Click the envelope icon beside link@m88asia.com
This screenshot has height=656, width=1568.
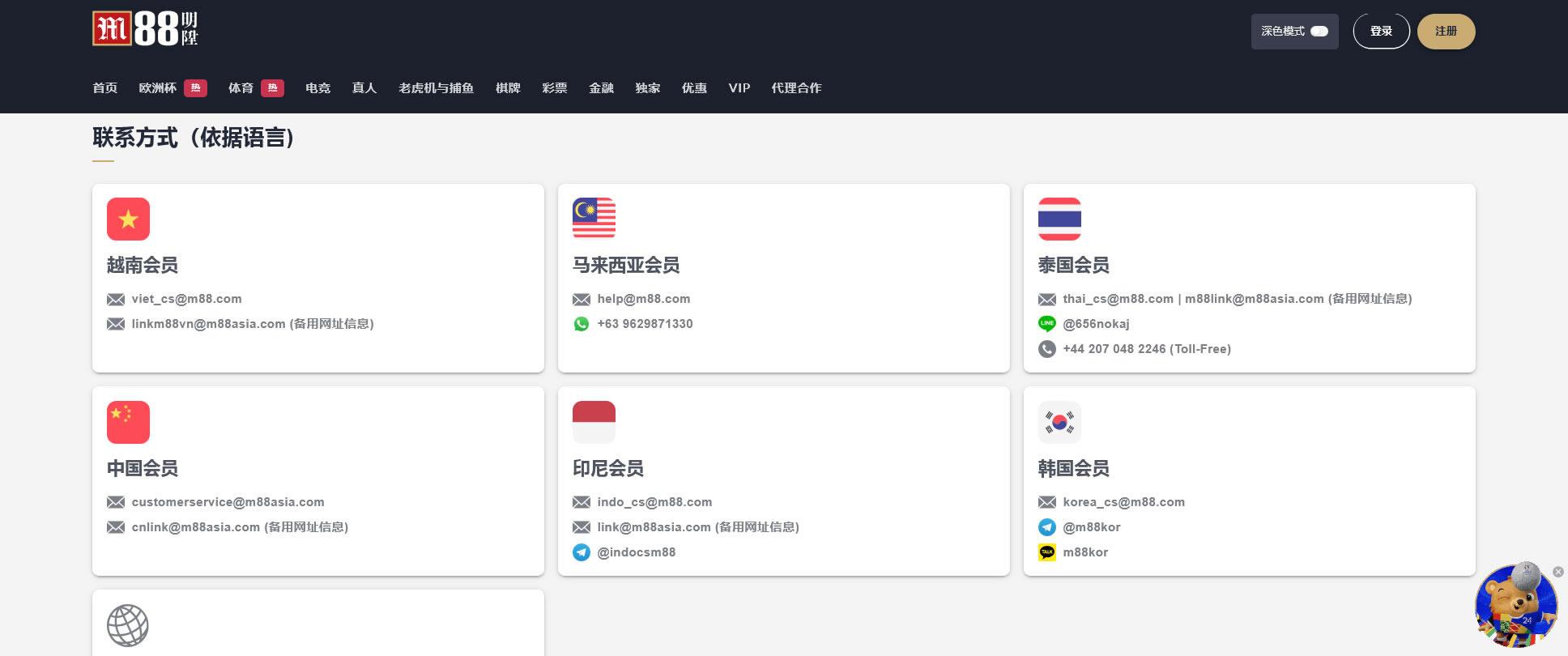click(582, 528)
